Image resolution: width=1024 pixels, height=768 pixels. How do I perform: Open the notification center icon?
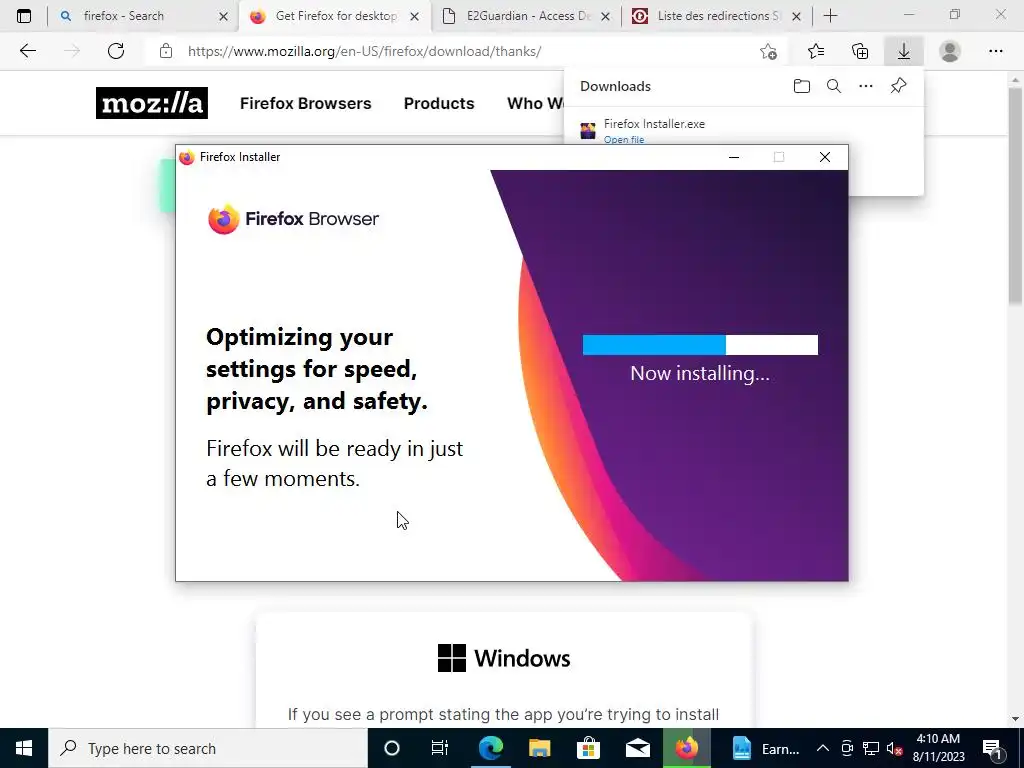(992, 748)
